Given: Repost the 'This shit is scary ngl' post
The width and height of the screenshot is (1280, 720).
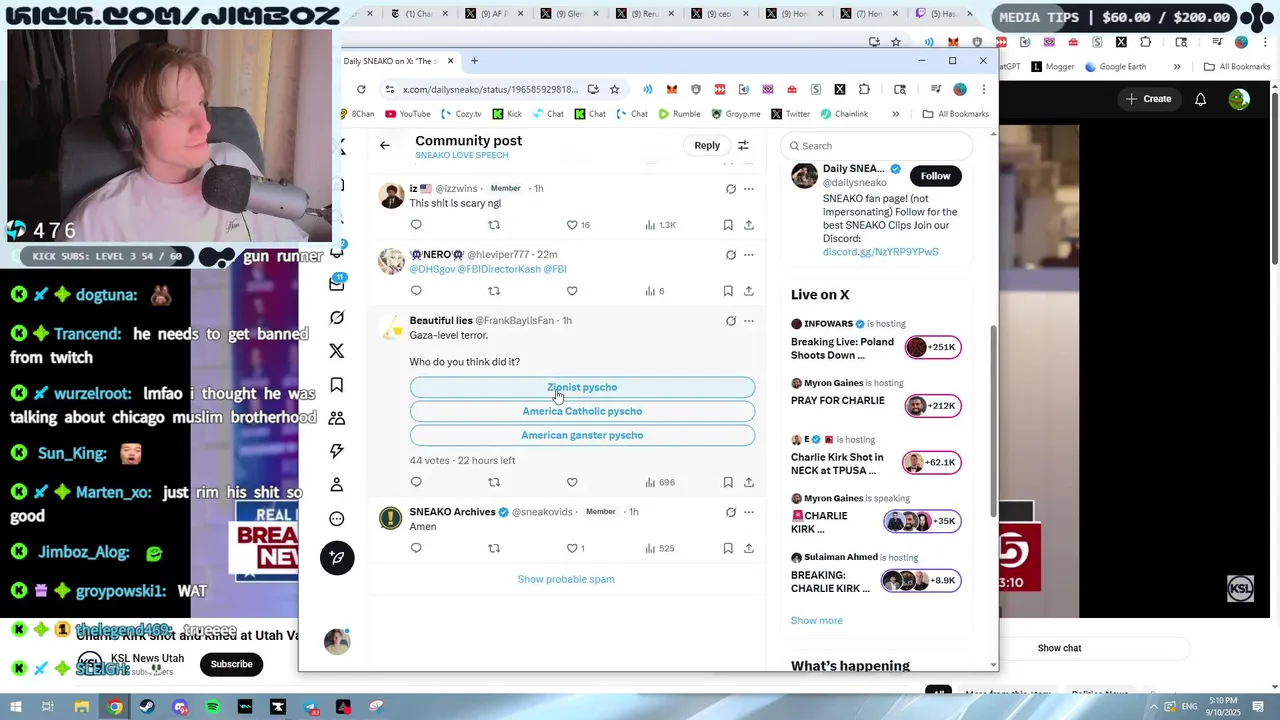Looking at the screenshot, I should click(x=494, y=225).
